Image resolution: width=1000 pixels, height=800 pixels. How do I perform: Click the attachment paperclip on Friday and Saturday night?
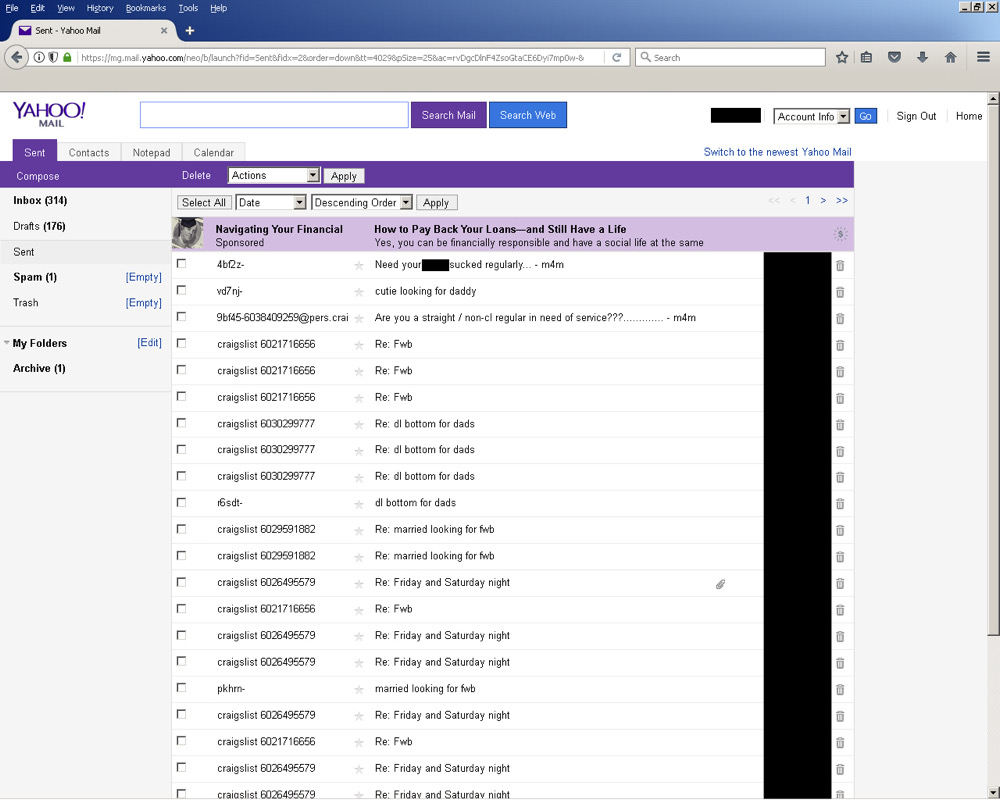[720, 584]
